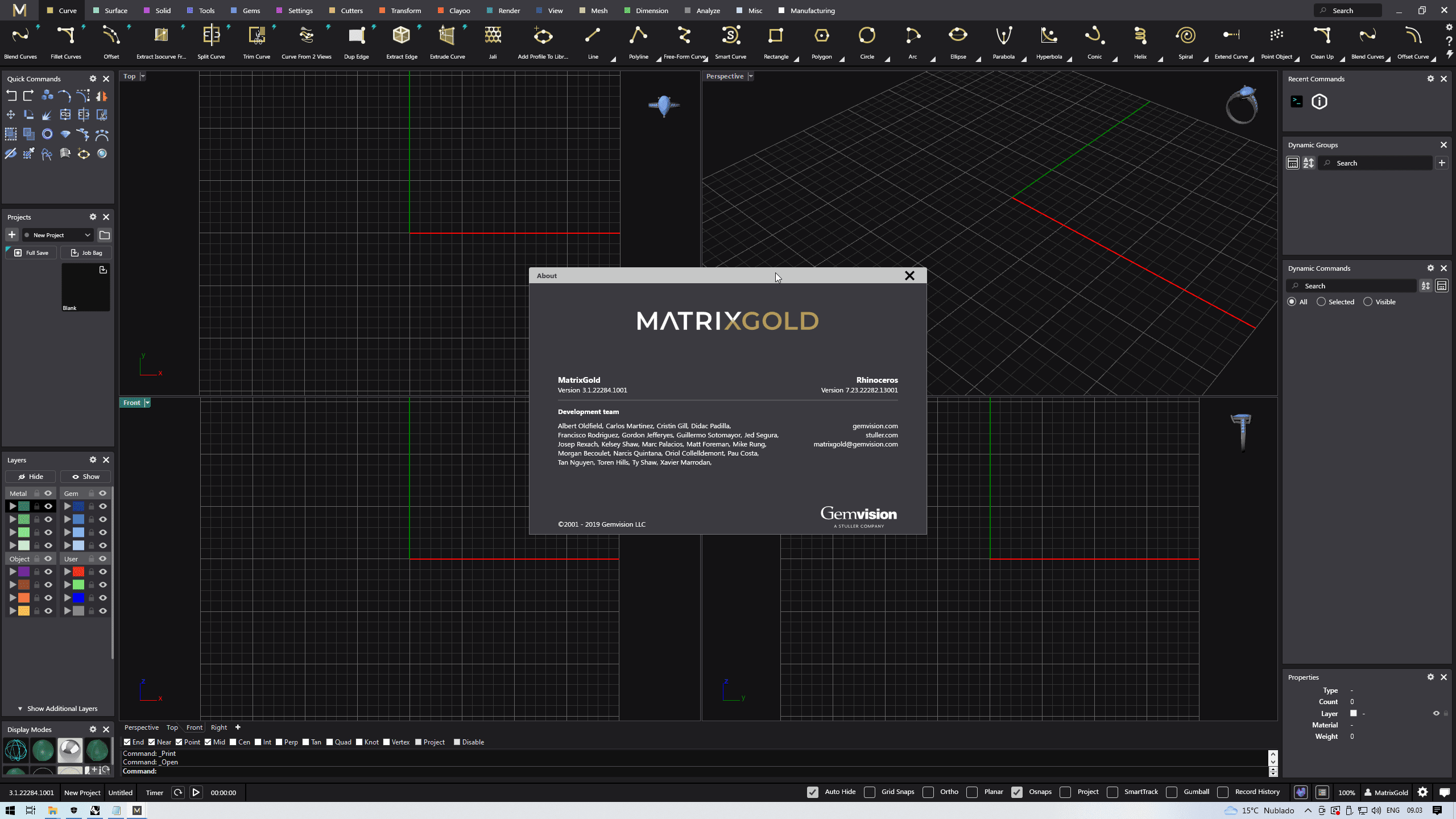Toggle the Ortho checkbox
Viewport: 1456px width, 819px height.
point(928,792)
